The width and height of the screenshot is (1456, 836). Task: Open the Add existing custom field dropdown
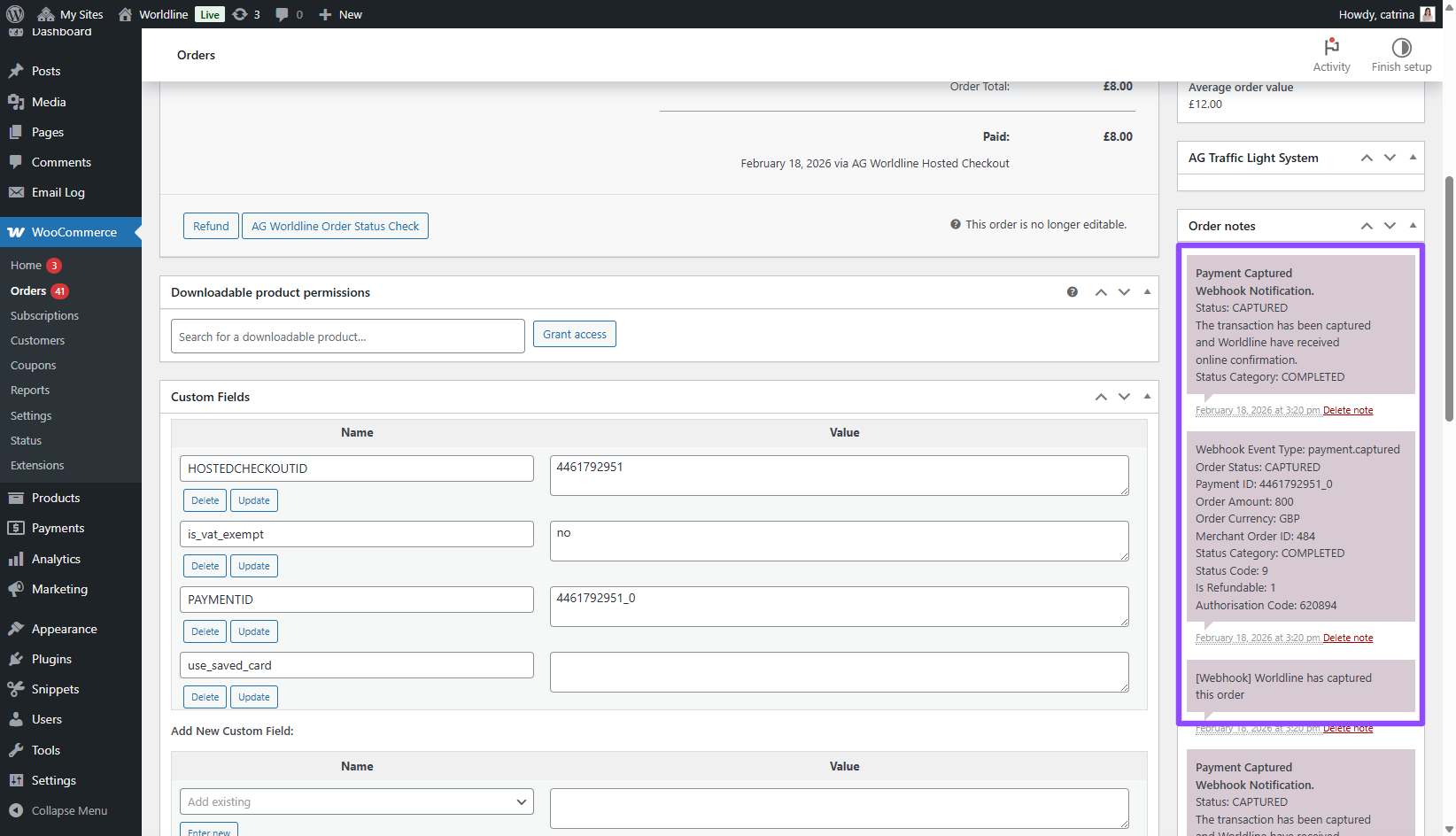pyautogui.click(x=357, y=801)
